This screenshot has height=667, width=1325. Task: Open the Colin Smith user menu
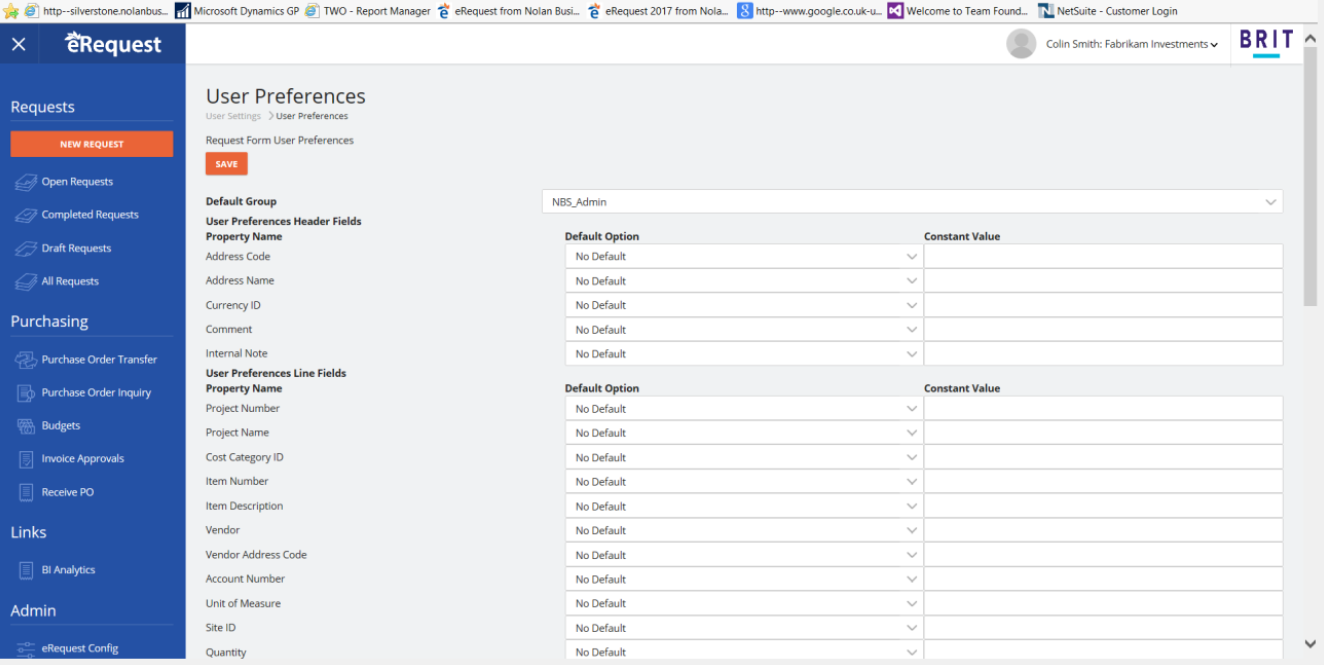(1131, 44)
